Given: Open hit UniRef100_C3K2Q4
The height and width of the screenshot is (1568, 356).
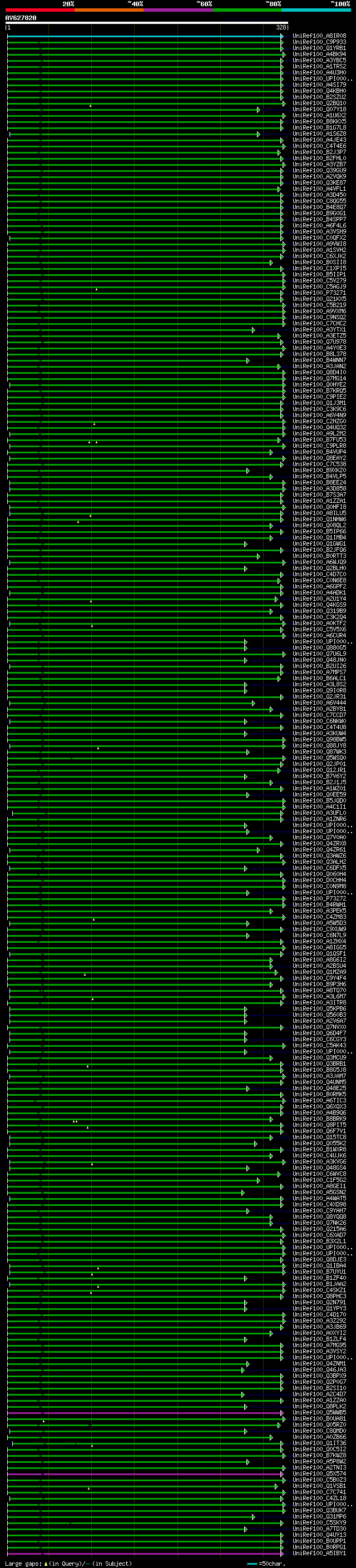Looking at the screenshot, I should click(x=319, y=617).
